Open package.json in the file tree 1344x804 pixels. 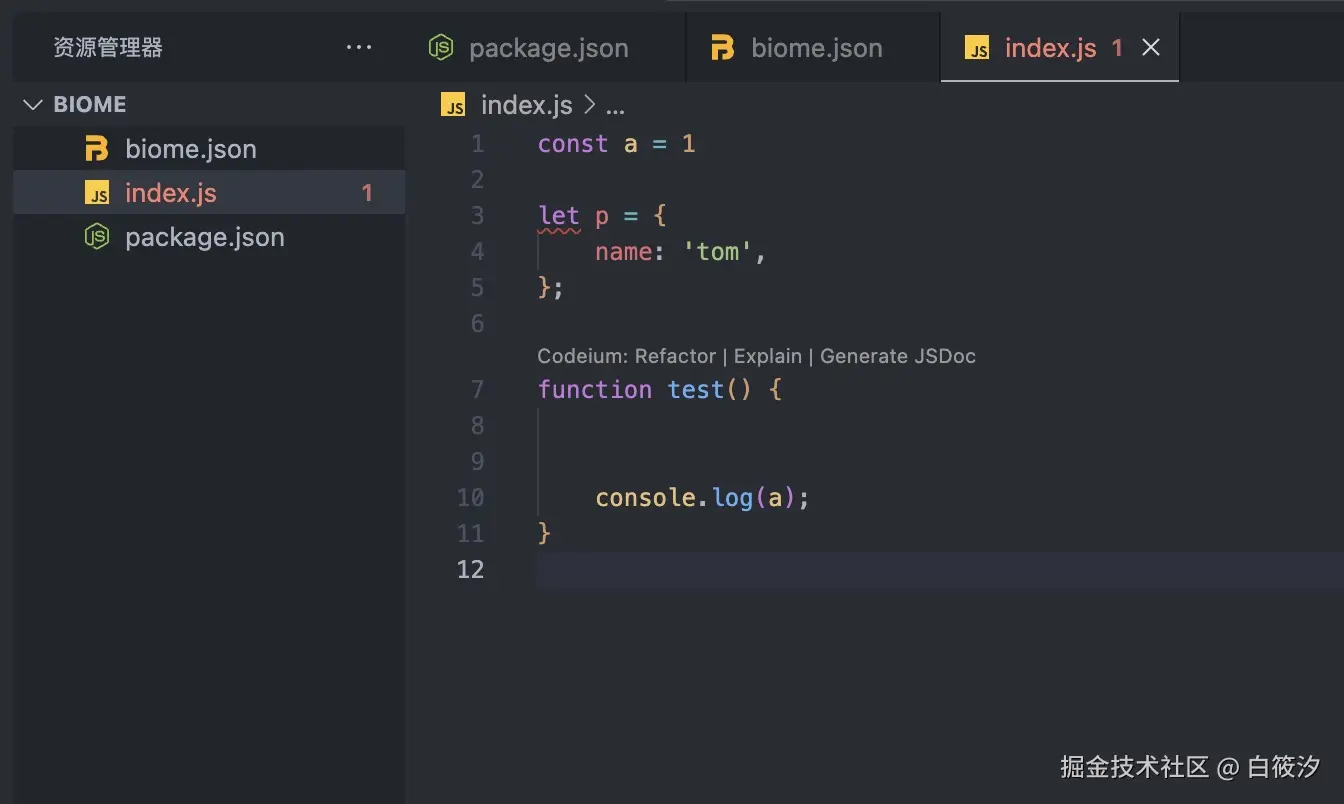point(209,237)
